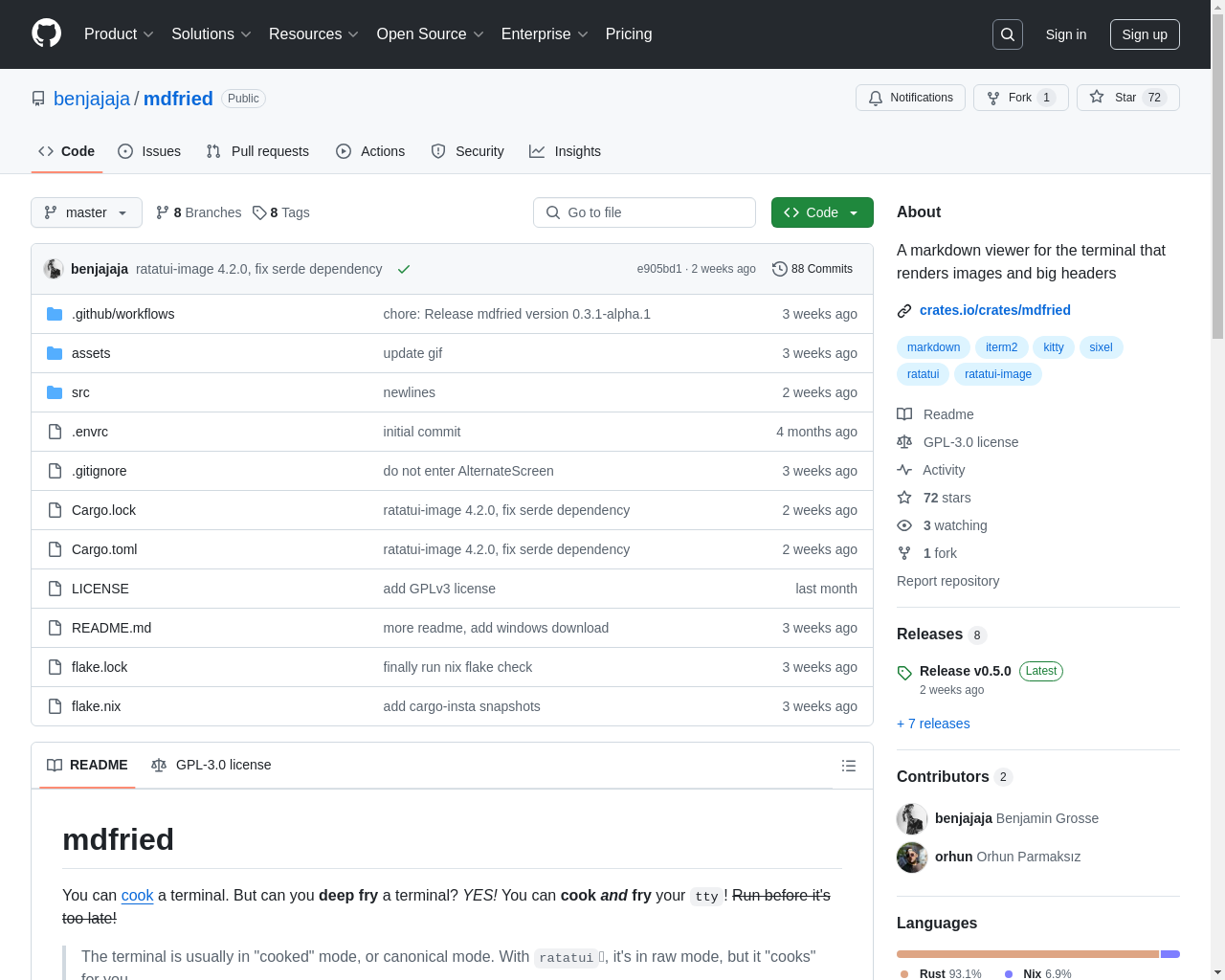
Task: Open the .gitignore file
Action: (99, 471)
